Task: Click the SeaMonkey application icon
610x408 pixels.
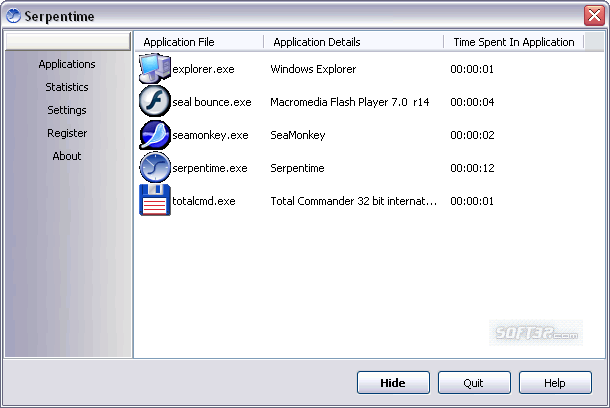Action: coord(155,135)
